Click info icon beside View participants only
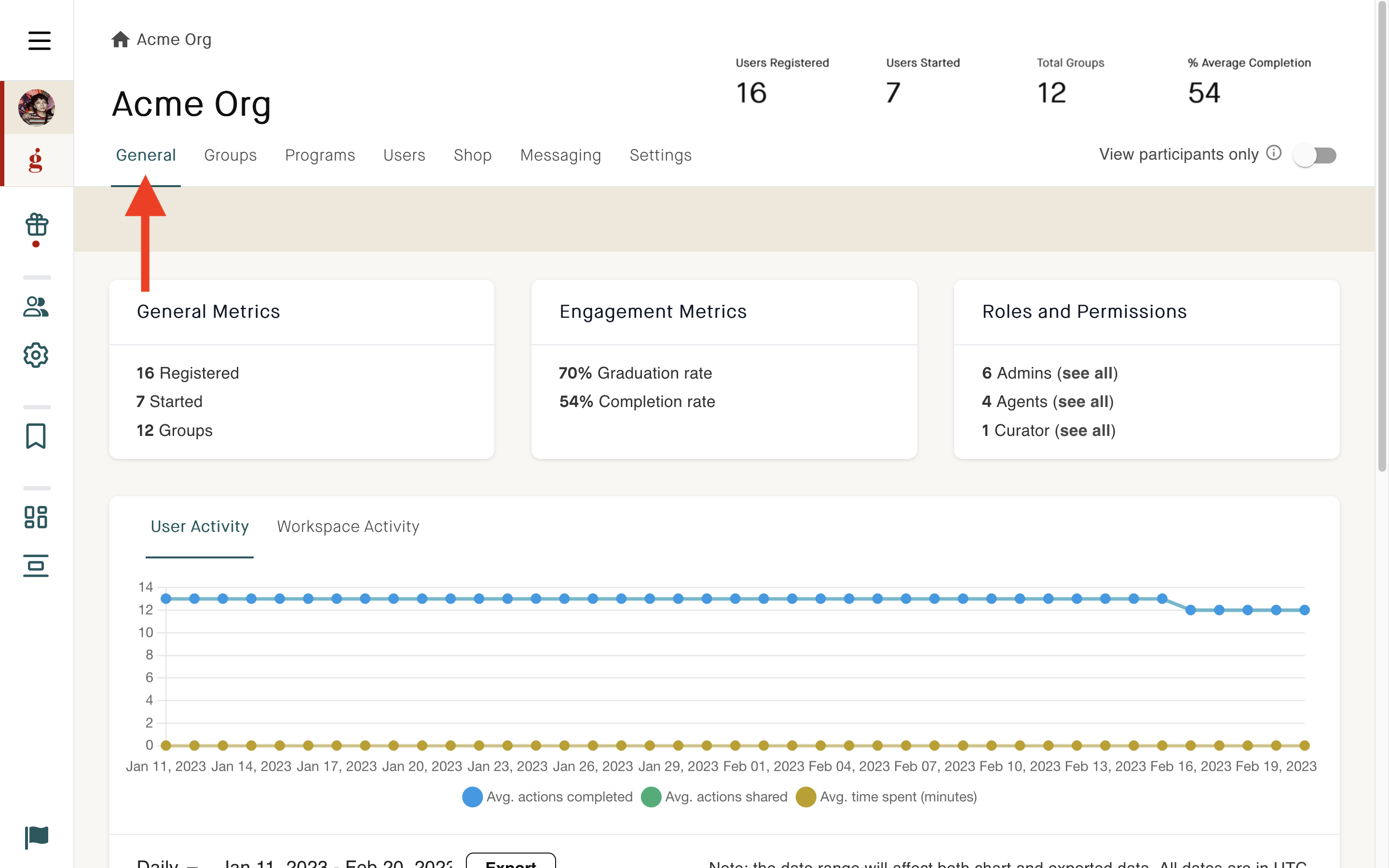 tap(1274, 153)
